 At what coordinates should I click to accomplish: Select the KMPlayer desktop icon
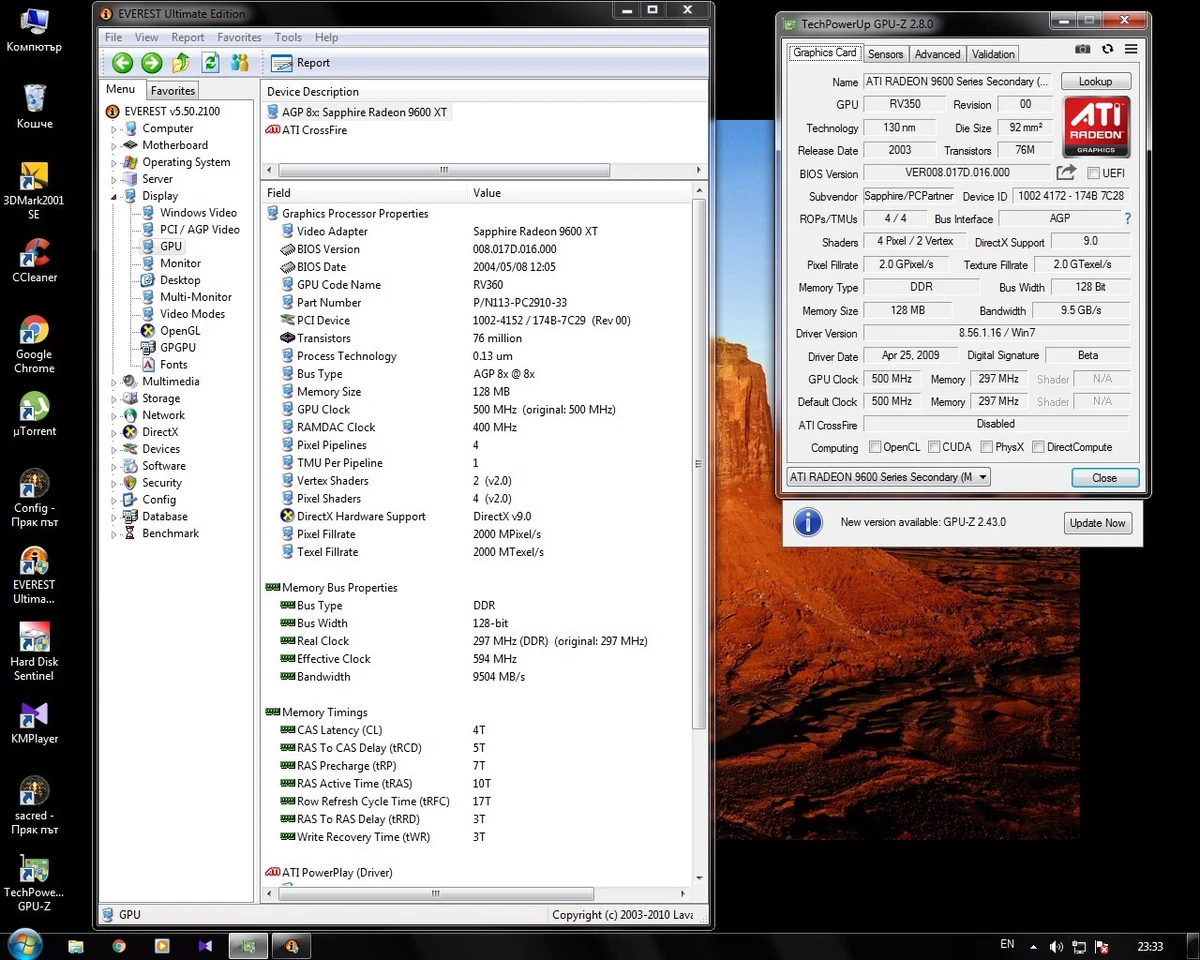pyautogui.click(x=34, y=722)
